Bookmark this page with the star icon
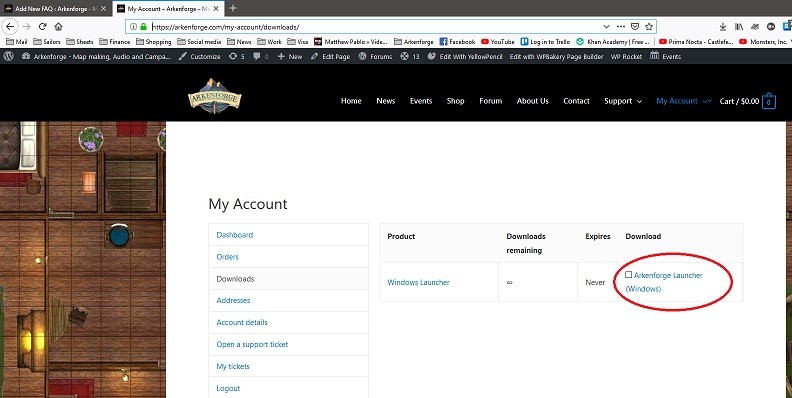This screenshot has width=792, height=398. pyautogui.click(x=649, y=27)
